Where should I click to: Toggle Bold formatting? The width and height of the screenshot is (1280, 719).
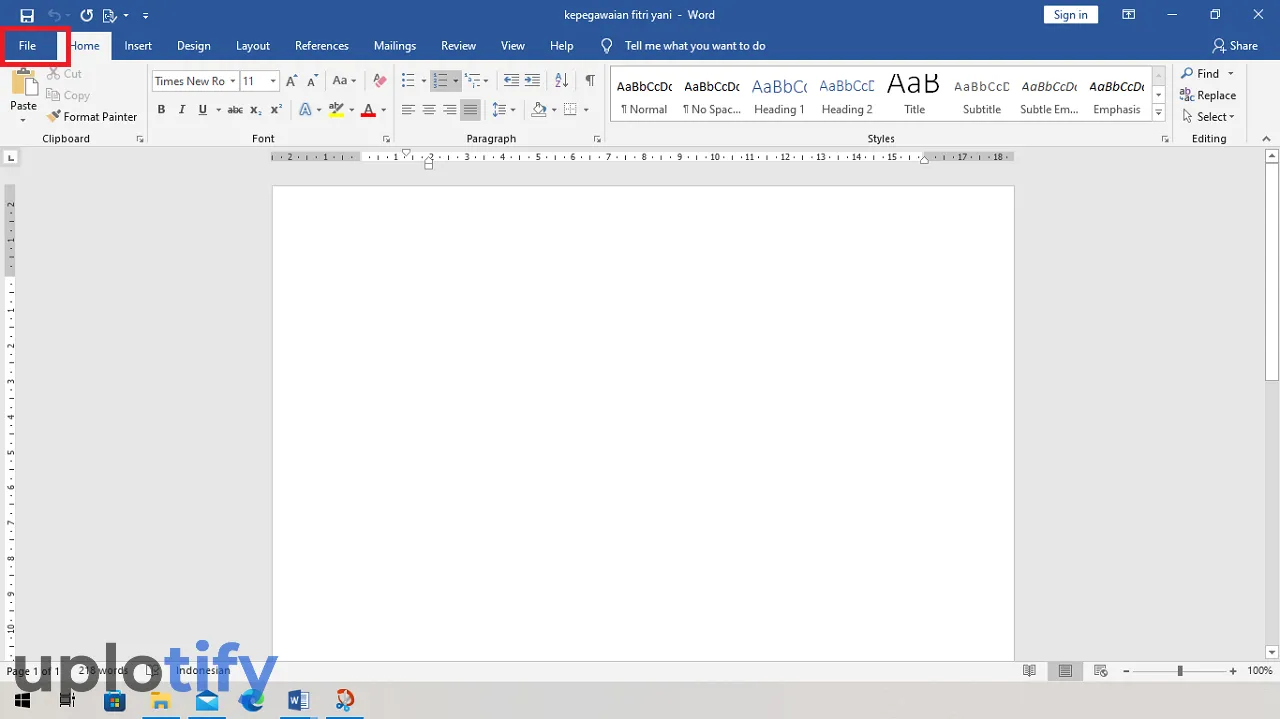click(161, 110)
